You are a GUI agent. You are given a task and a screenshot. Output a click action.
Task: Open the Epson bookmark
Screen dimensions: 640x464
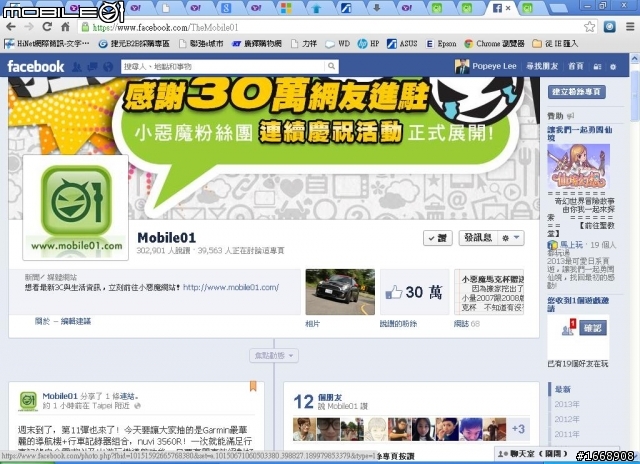tap(441, 43)
